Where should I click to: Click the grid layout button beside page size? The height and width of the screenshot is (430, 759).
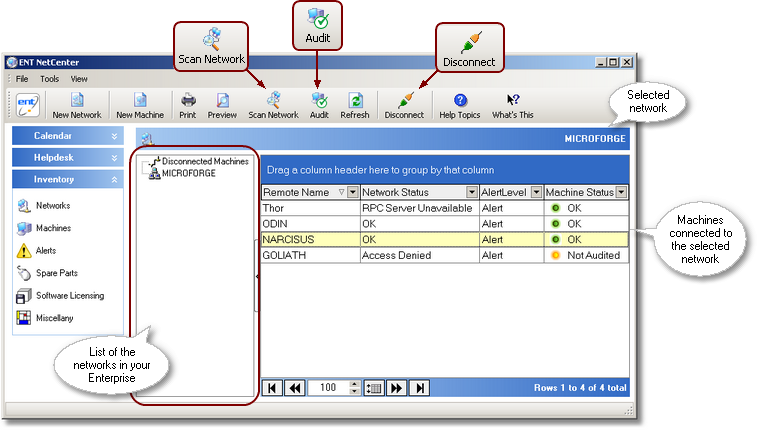[374, 388]
